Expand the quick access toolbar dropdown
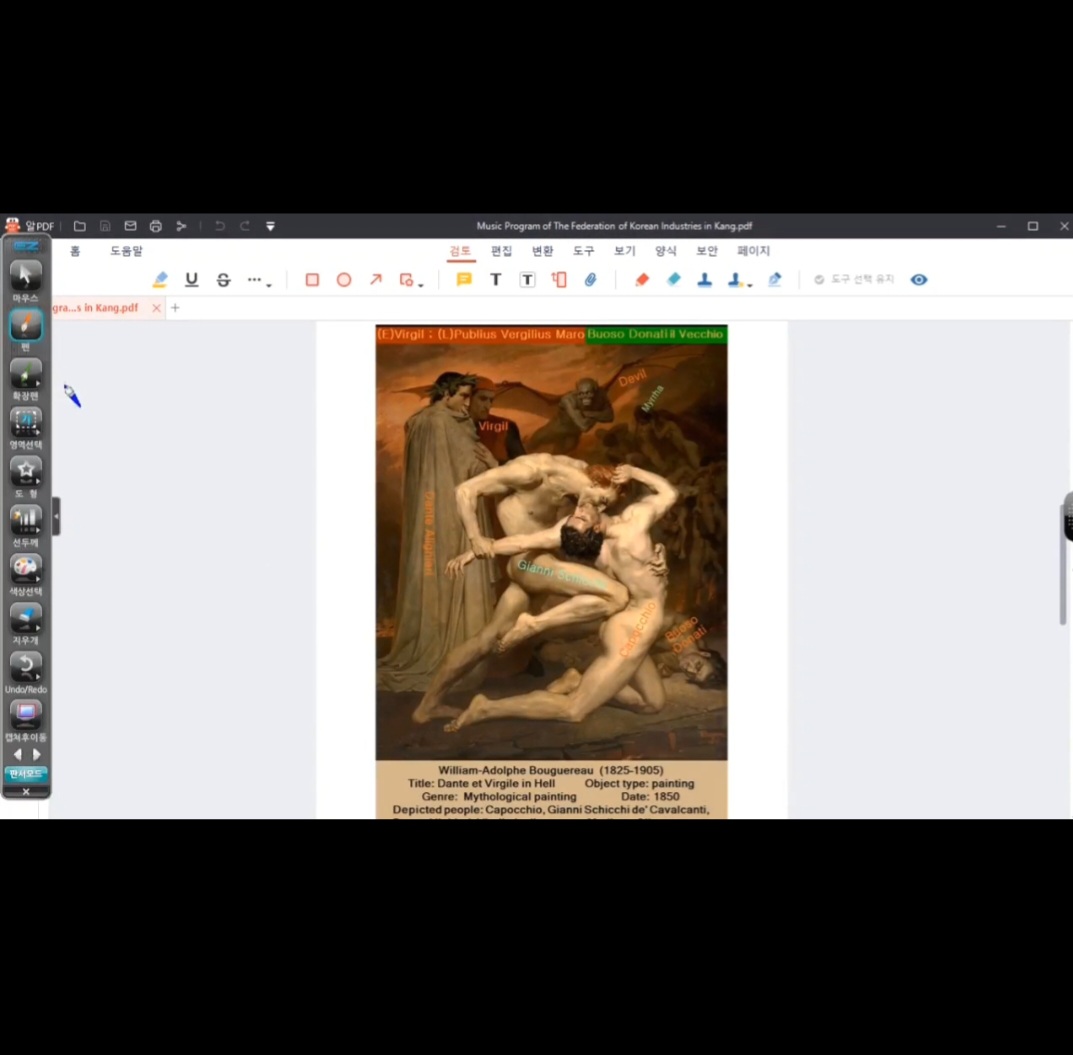This screenshot has width=1073, height=1055. coord(270,226)
